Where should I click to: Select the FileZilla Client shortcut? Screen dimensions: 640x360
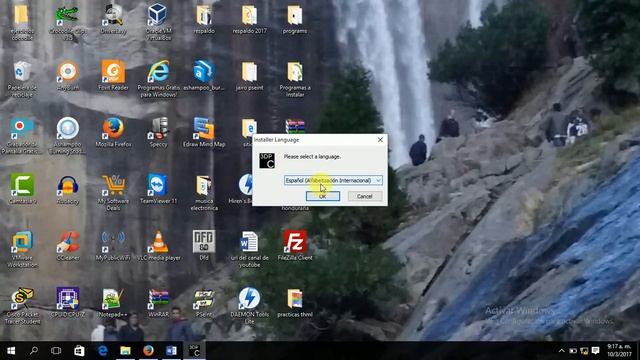pos(295,246)
